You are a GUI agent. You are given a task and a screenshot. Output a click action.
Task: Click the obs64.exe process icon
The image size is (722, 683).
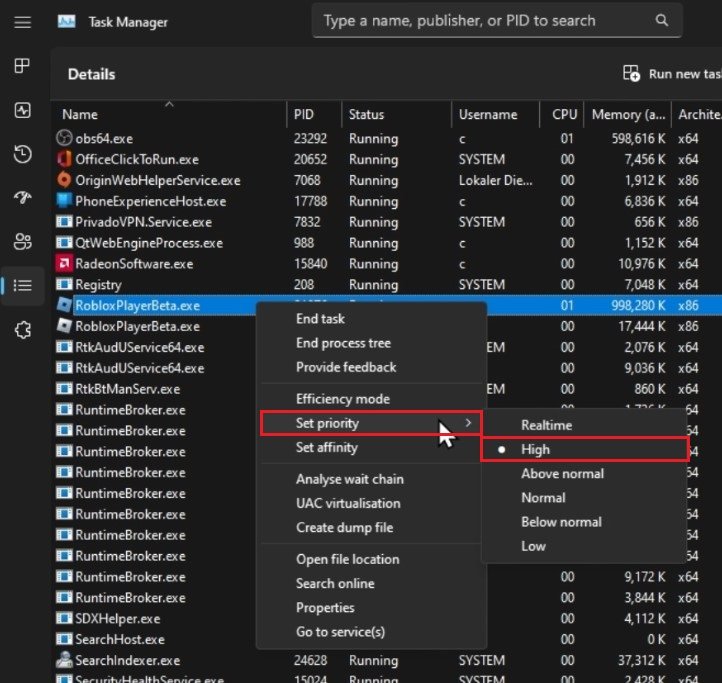tap(64, 138)
